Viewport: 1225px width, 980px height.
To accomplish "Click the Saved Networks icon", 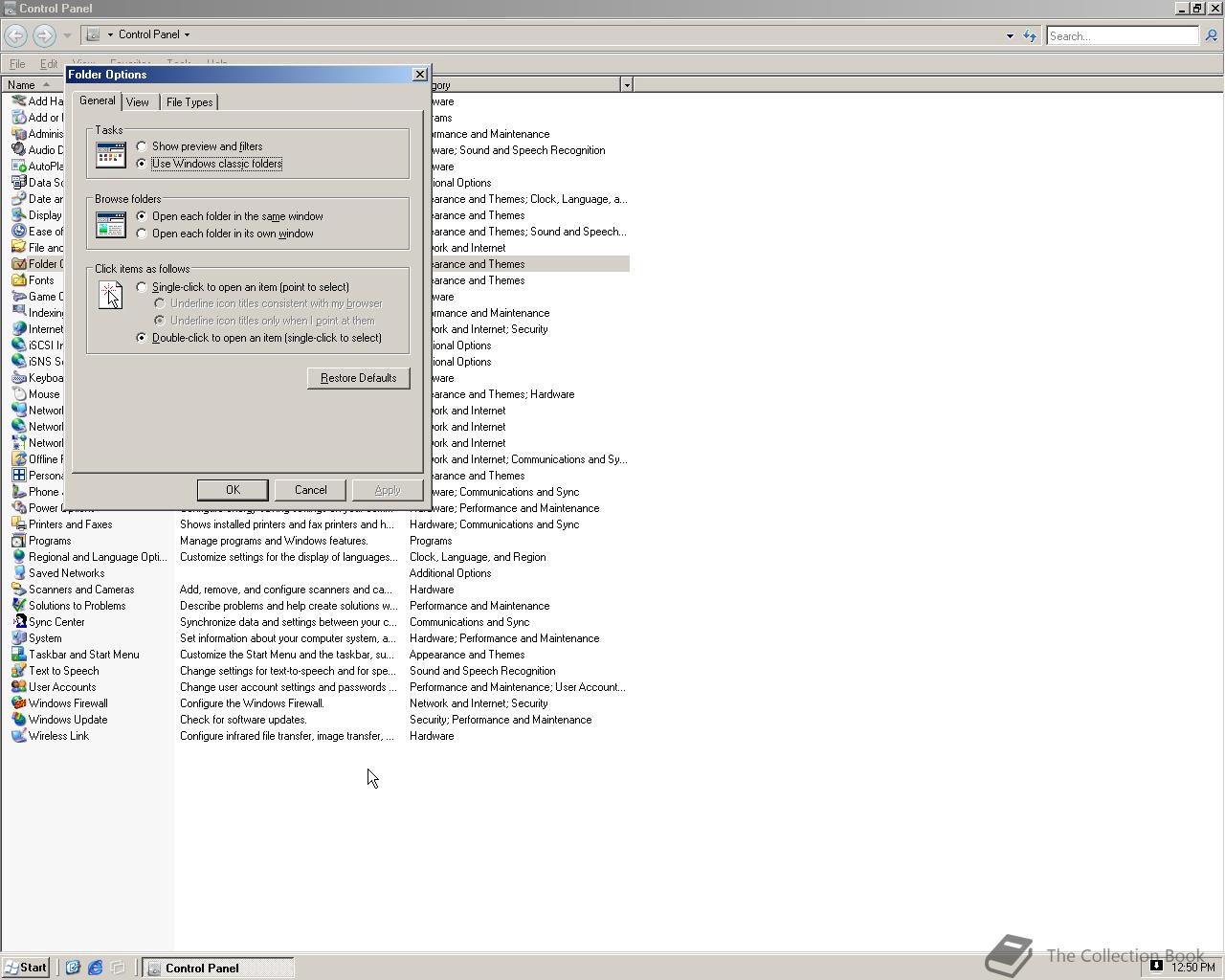I will (18, 573).
